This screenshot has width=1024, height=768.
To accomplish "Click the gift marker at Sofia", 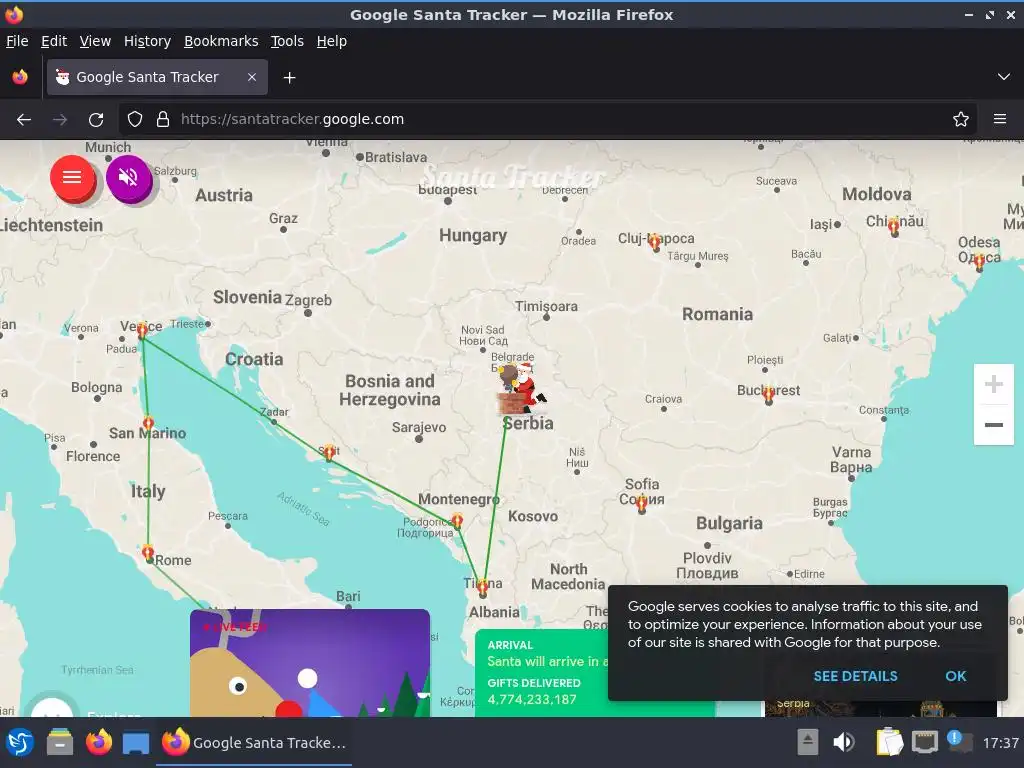I will click(641, 503).
